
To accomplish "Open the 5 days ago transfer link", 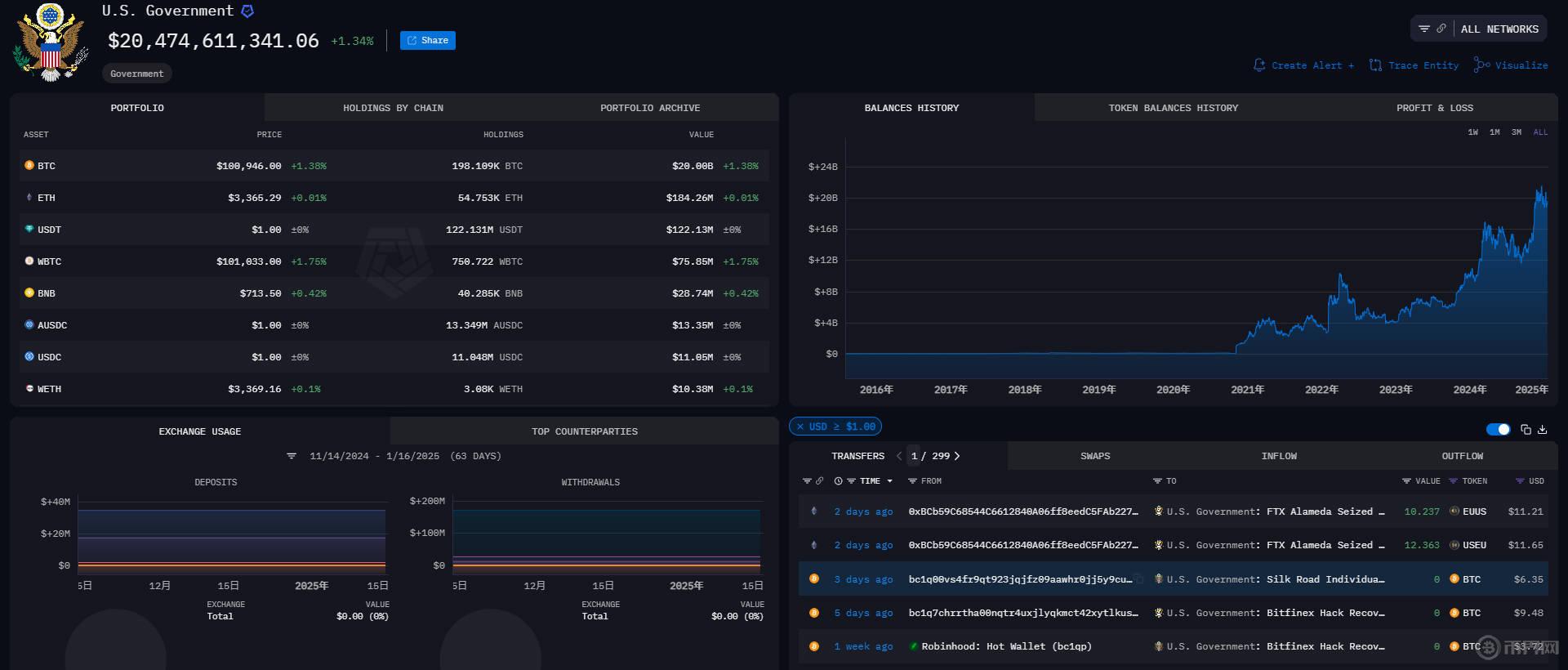I will 863,613.
